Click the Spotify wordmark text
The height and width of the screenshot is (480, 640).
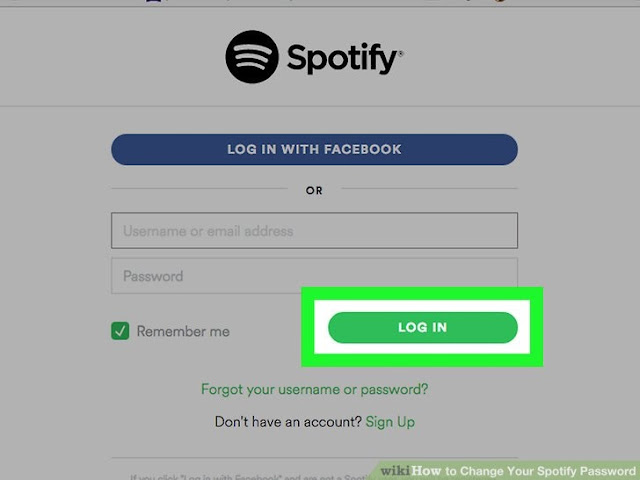342,59
